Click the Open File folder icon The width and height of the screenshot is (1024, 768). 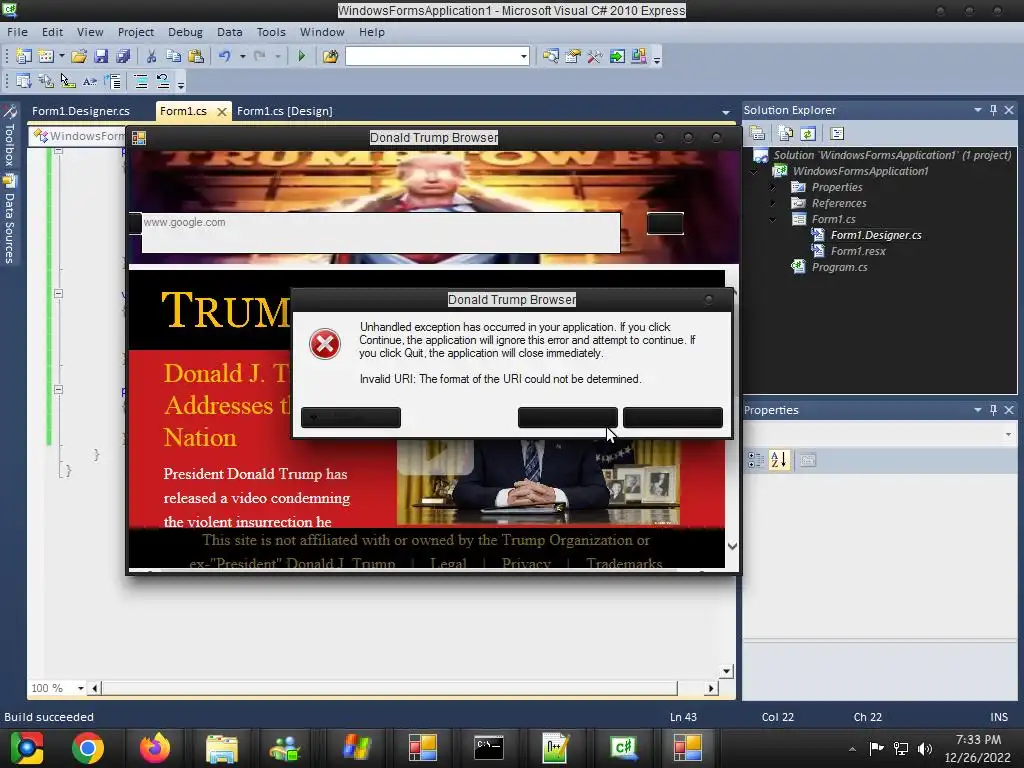(79, 57)
